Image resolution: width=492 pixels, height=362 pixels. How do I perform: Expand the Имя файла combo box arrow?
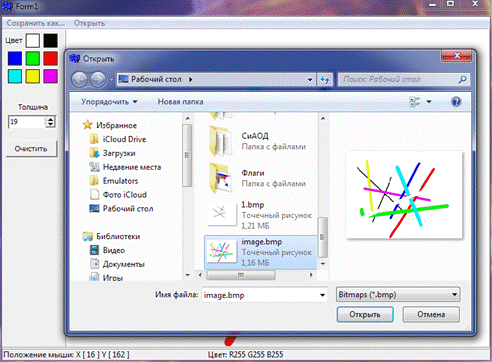(x=322, y=295)
